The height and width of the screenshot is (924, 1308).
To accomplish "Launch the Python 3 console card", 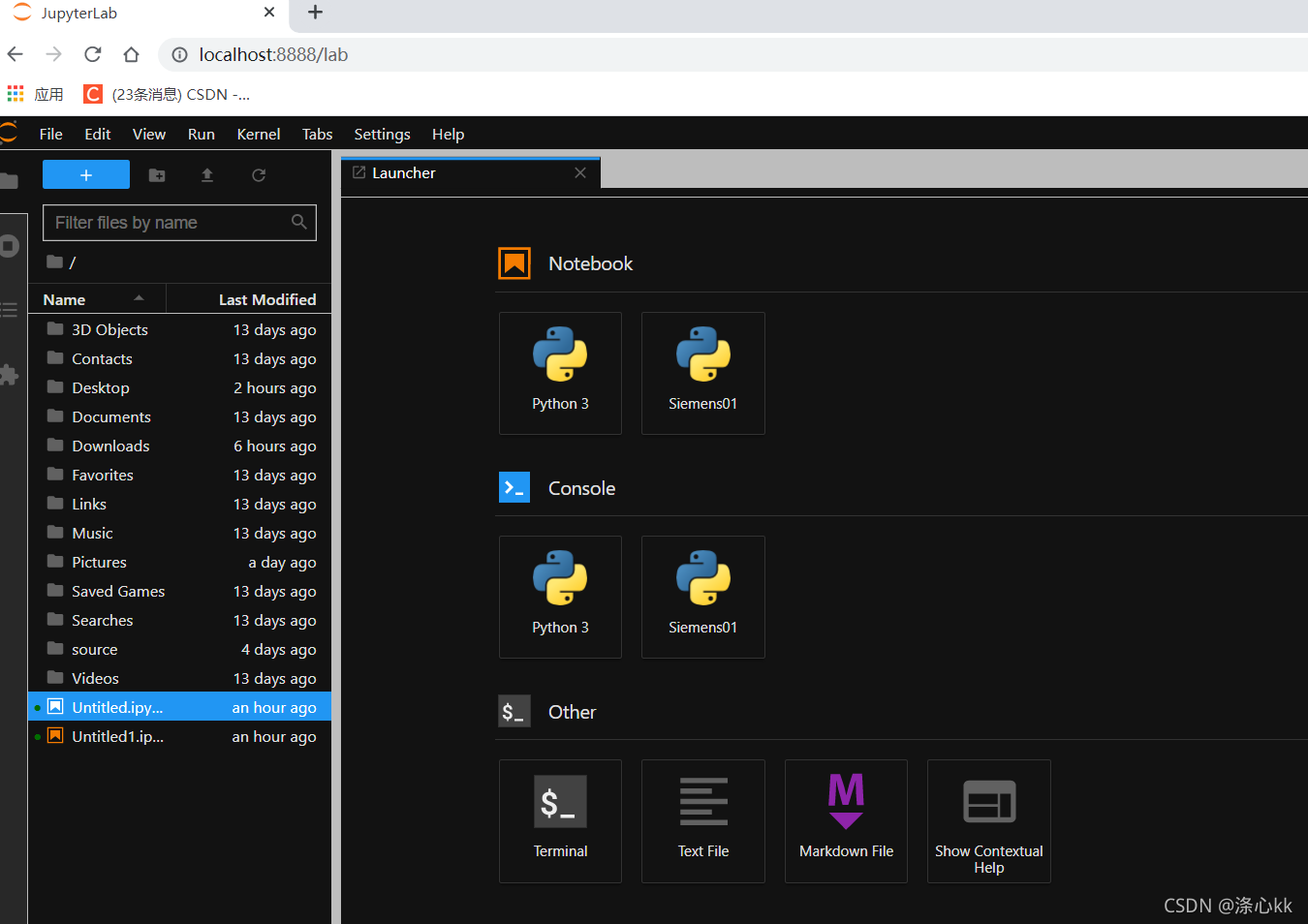I will tap(560, 597).
